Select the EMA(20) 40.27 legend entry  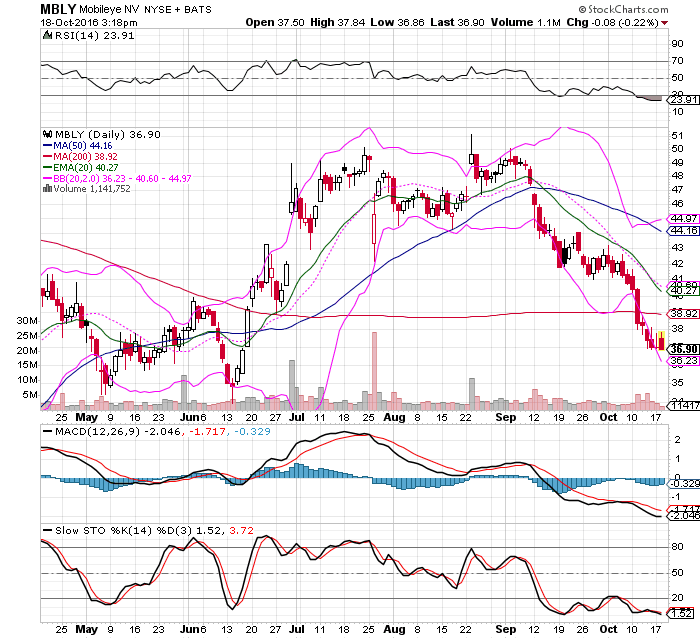tap(81, 167)
